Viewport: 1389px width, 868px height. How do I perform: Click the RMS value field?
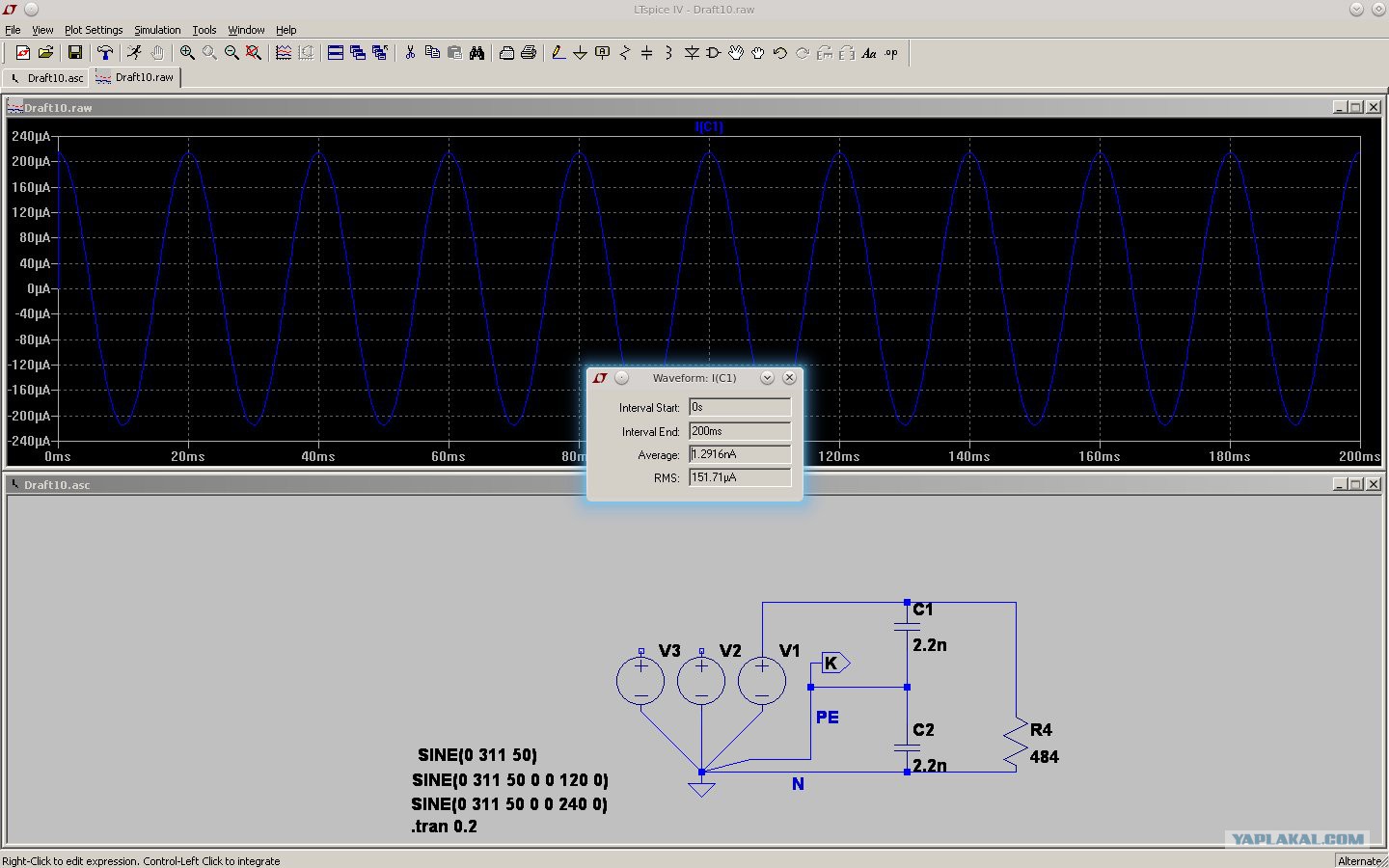[740, 477]
